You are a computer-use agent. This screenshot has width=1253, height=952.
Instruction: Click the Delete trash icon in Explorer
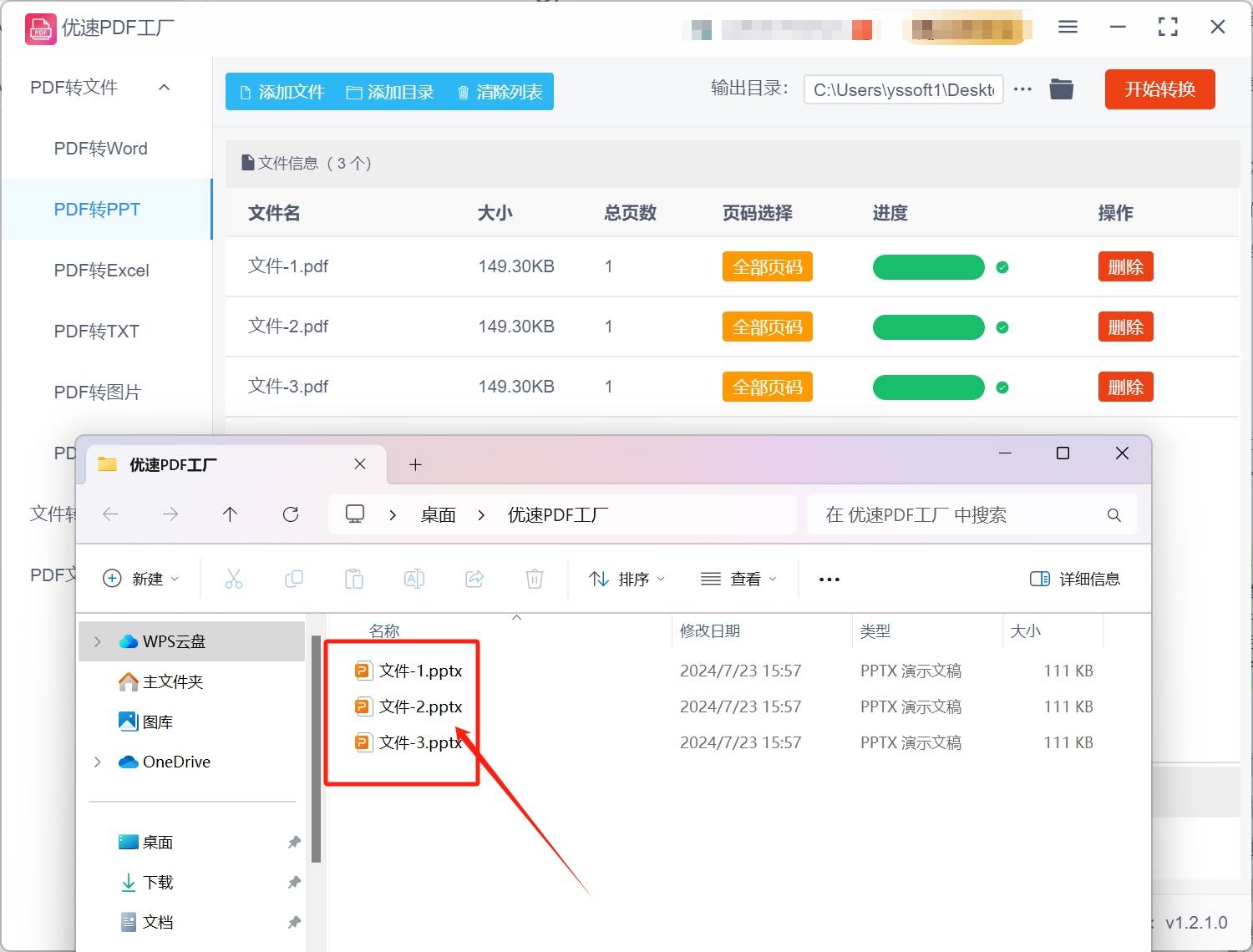(x=535, y=579)
